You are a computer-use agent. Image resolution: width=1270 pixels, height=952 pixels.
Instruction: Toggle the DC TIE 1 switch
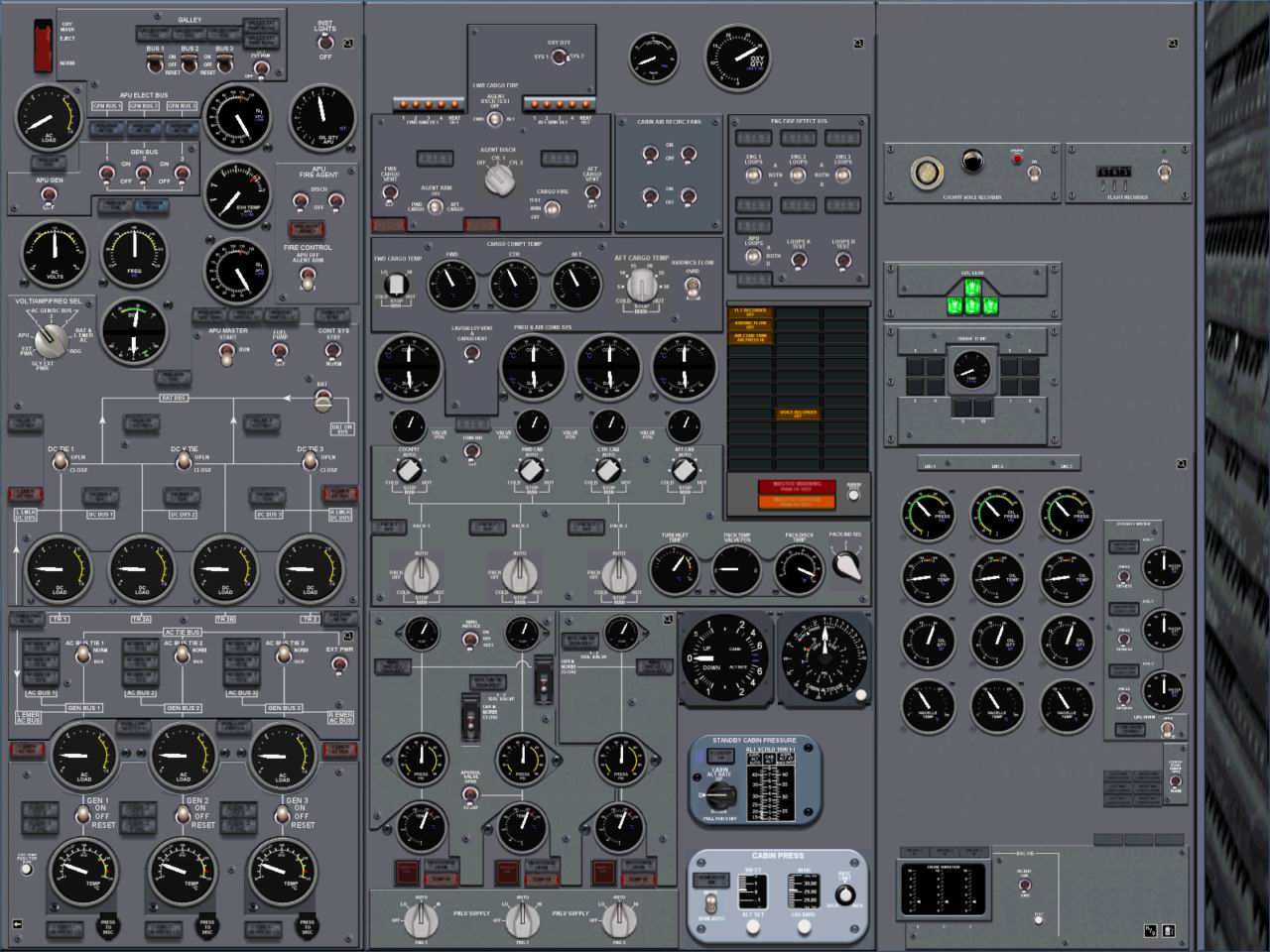[x=59, y=462]
